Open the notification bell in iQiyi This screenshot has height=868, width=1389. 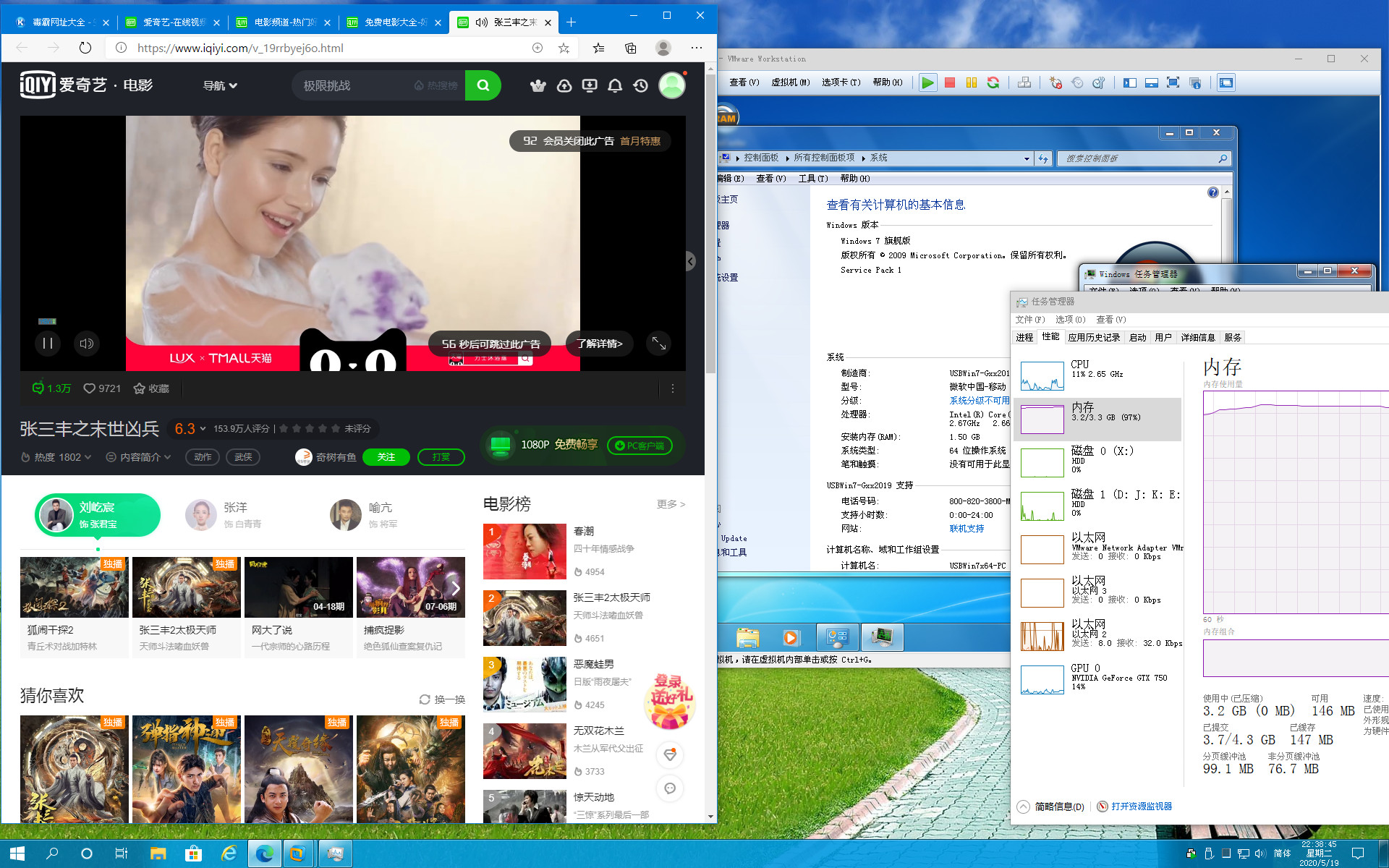[615, 86]
